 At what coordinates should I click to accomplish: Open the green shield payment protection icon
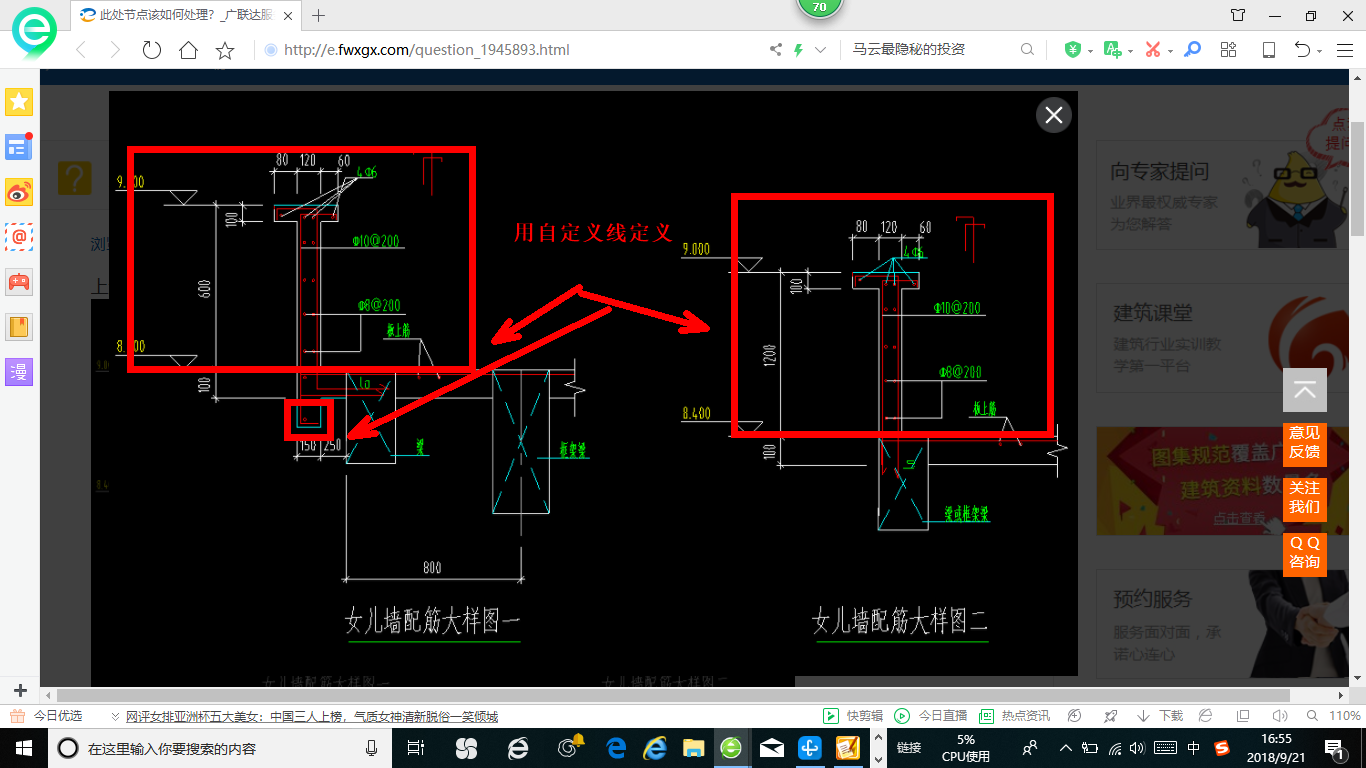tap(1073, 50)
